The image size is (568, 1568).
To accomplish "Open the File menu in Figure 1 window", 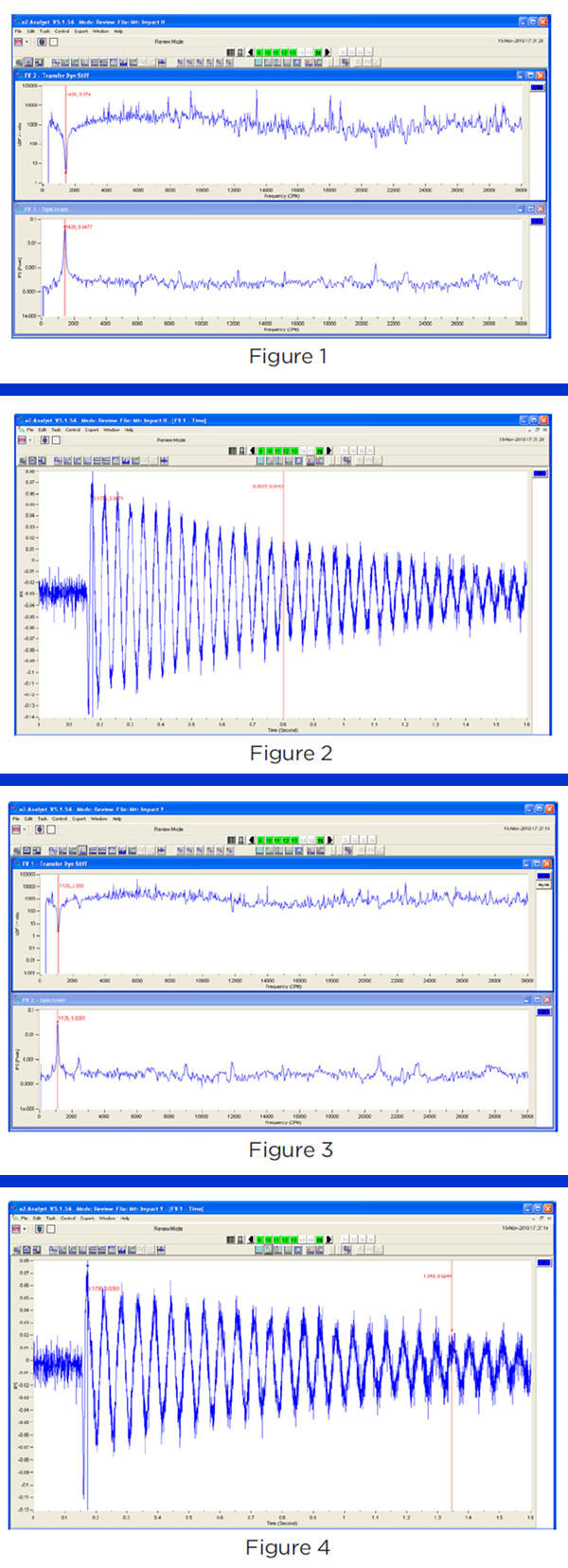I will [18, 31].
